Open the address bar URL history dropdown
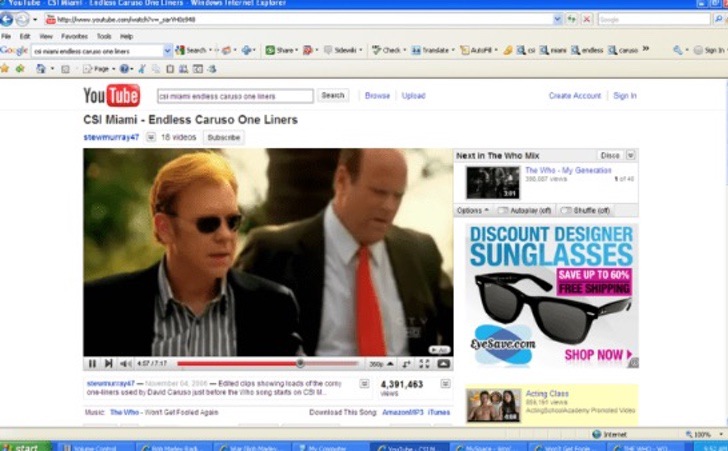Screen dimensions: 728x451 [557, 19]
